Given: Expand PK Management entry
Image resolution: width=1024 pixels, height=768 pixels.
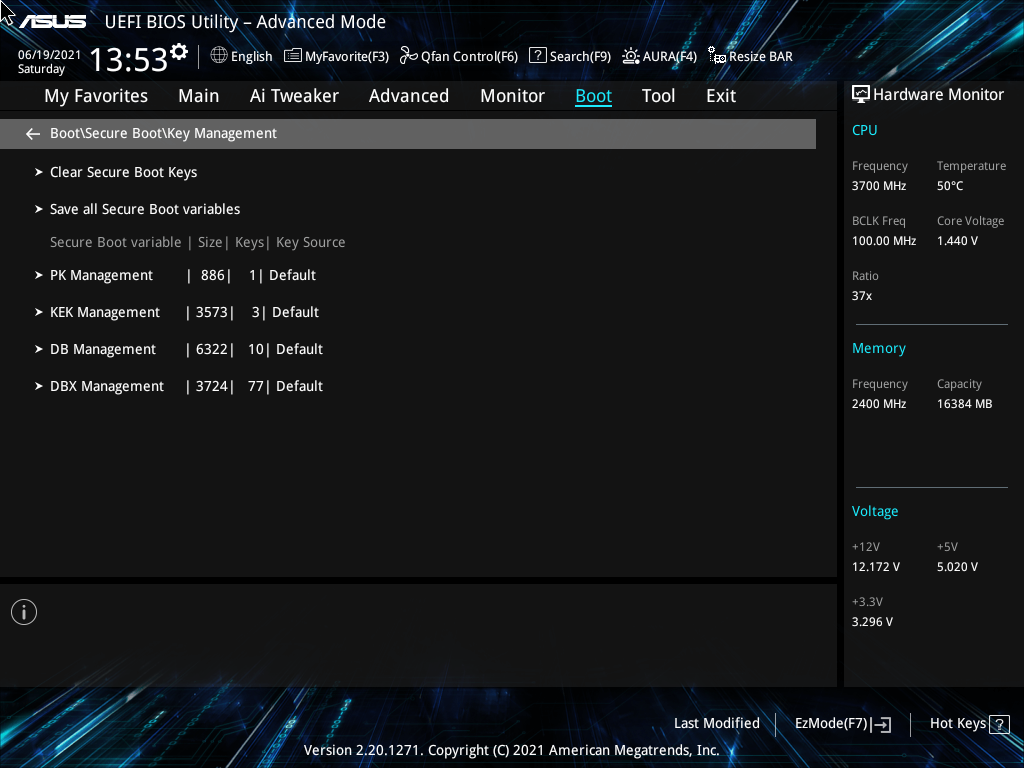Looking at the screenshot, I should pos(101,274).
